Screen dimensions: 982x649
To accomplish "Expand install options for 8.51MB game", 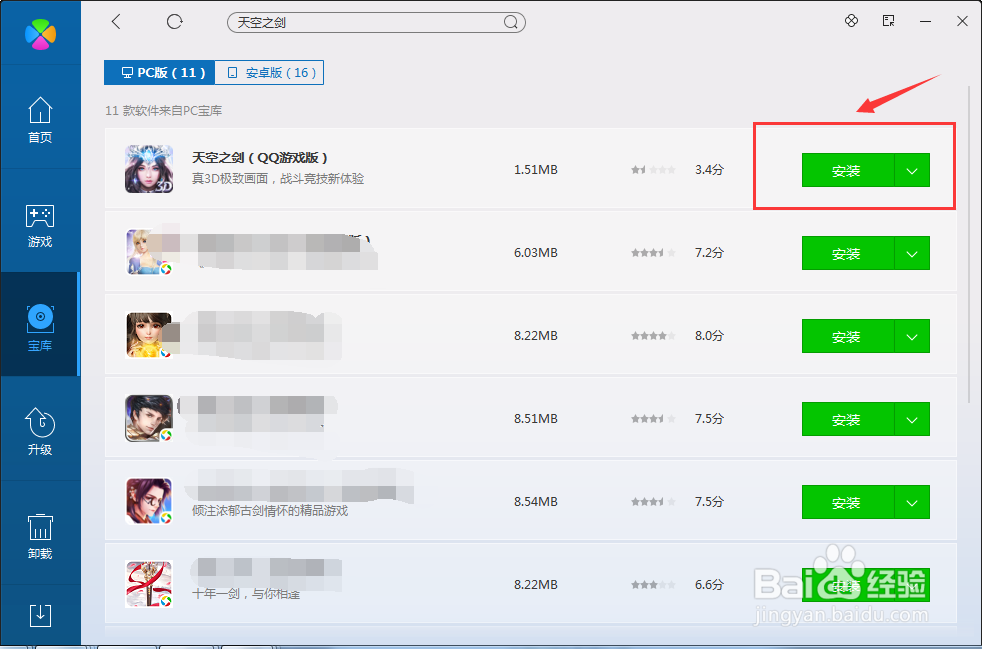I will click(912, 419).
